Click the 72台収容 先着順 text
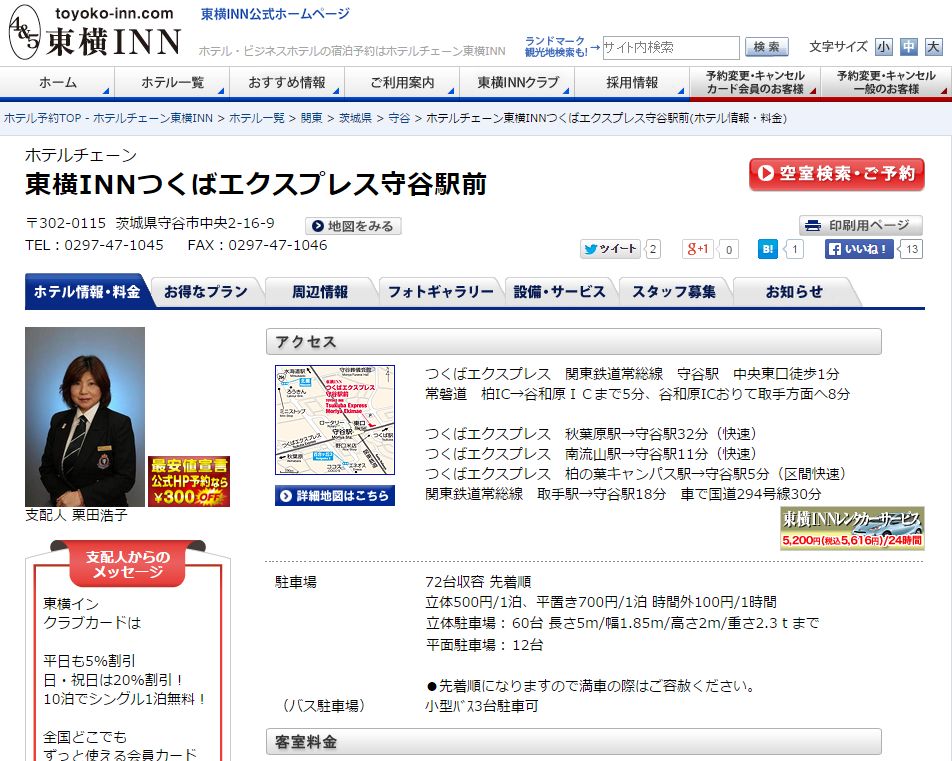Image resolution: width=952 pixels, height=761 pixels. click(x=478, y=582)
